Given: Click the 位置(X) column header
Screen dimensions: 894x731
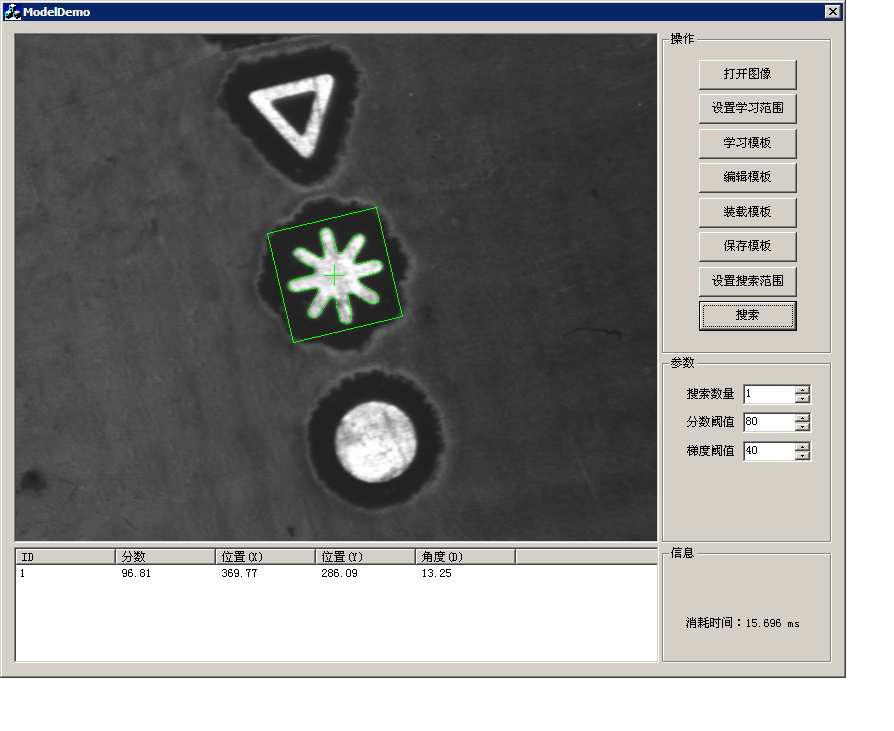Looking at the screenshot, I should 265,557.
